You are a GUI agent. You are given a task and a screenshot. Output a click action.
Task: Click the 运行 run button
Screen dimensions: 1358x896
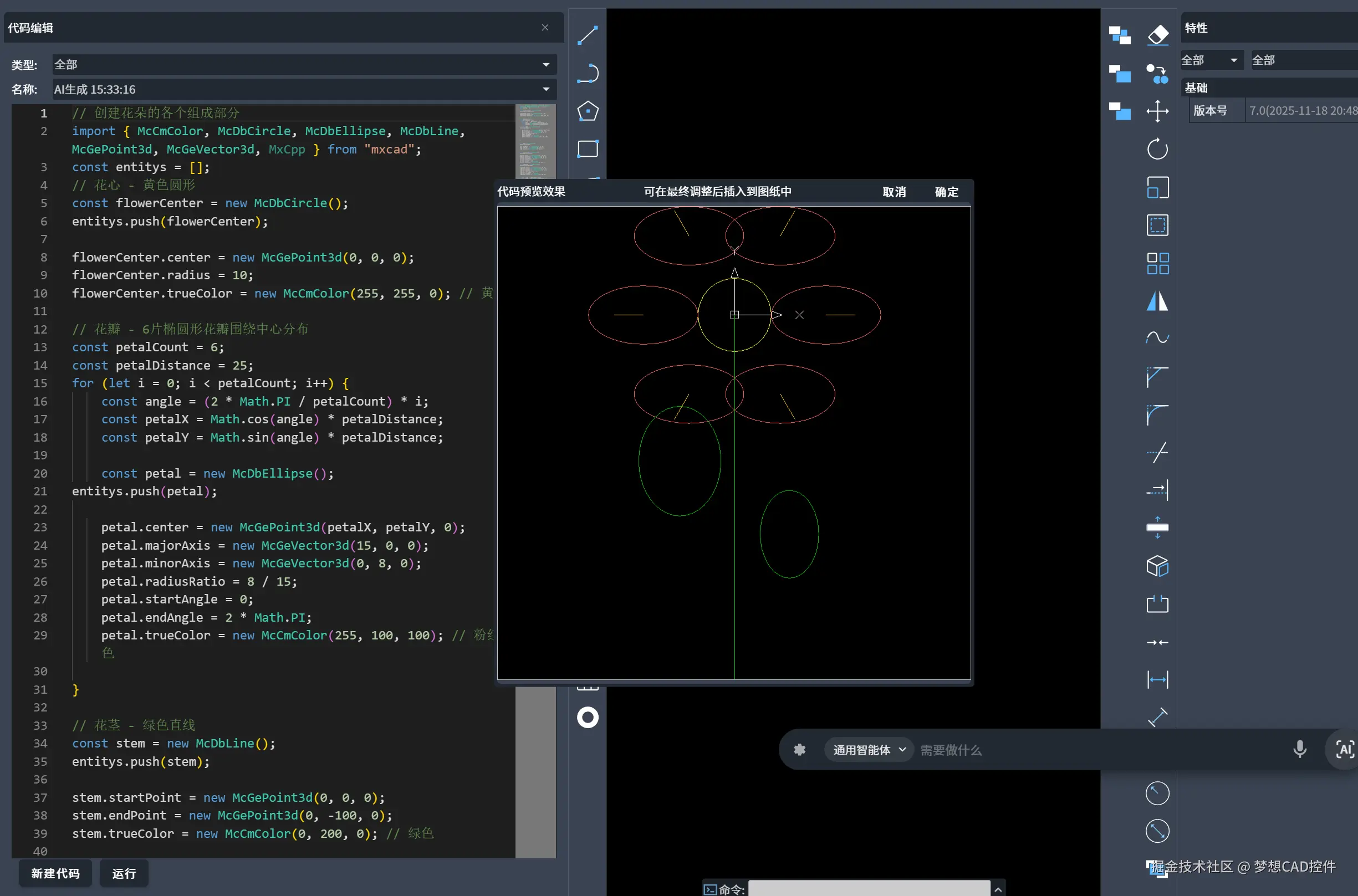point(124,873)
